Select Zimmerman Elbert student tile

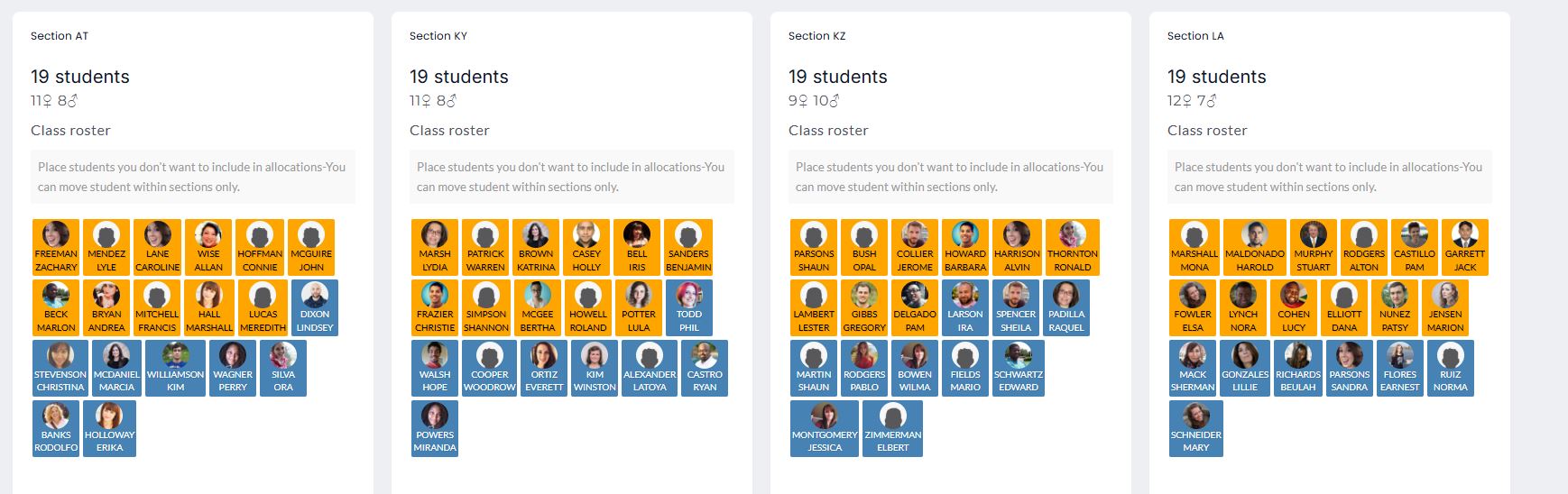(x=893, y=428)
